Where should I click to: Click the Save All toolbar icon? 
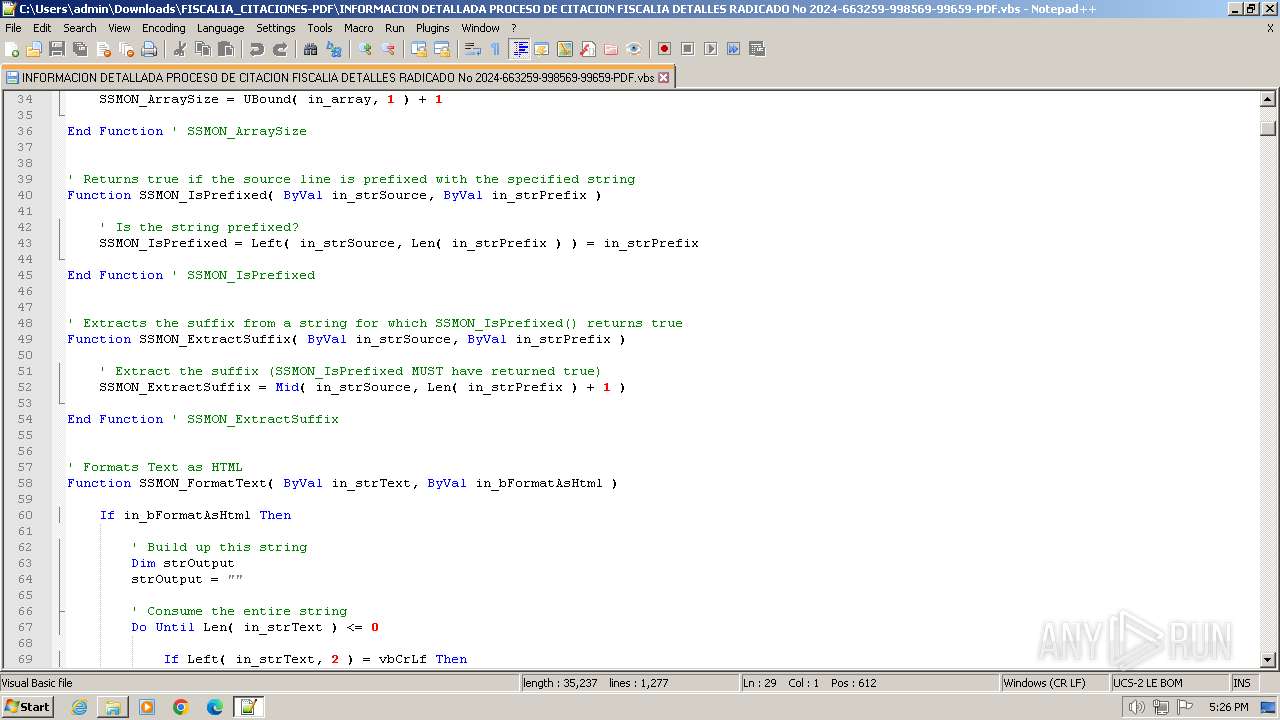pos(80,49)
